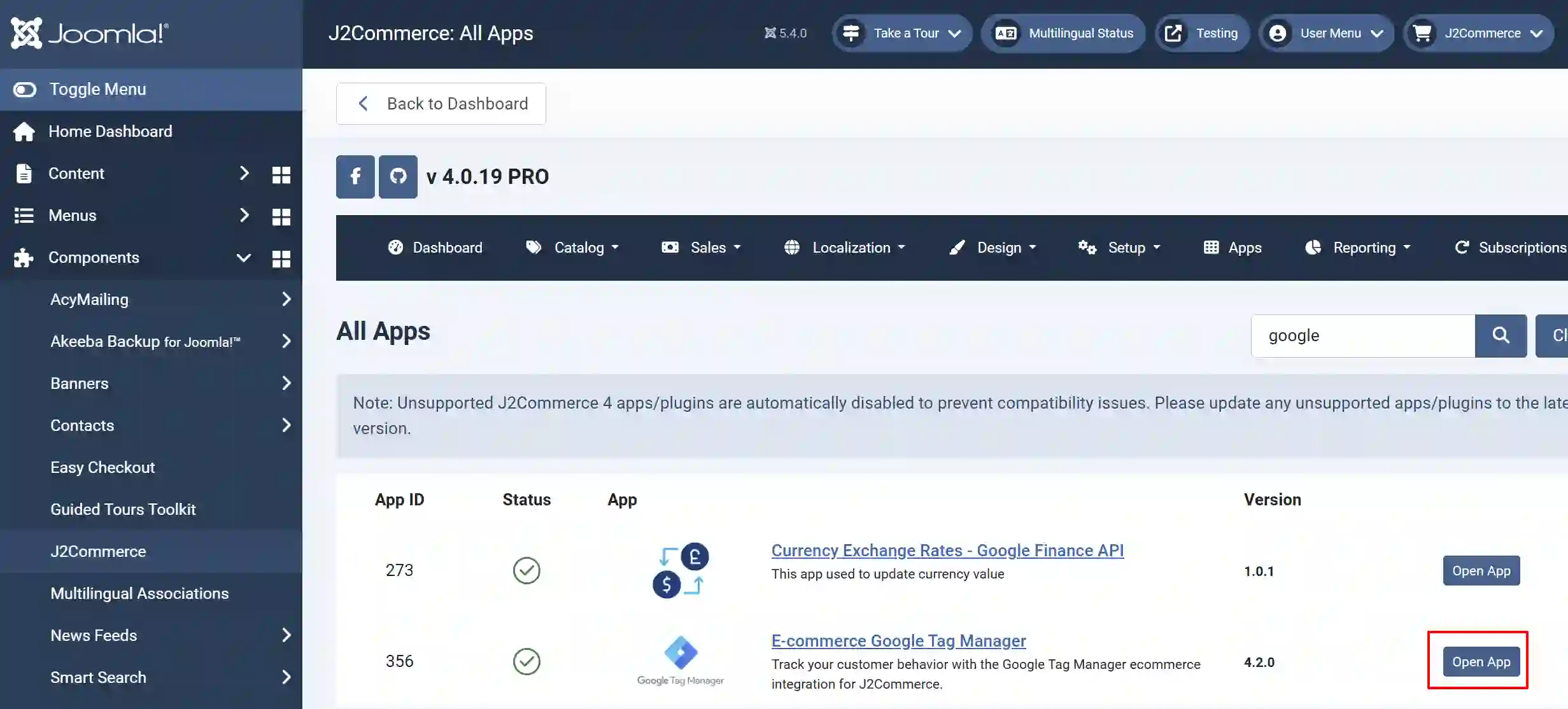Click Back to Dashboard button

(441, 104)
